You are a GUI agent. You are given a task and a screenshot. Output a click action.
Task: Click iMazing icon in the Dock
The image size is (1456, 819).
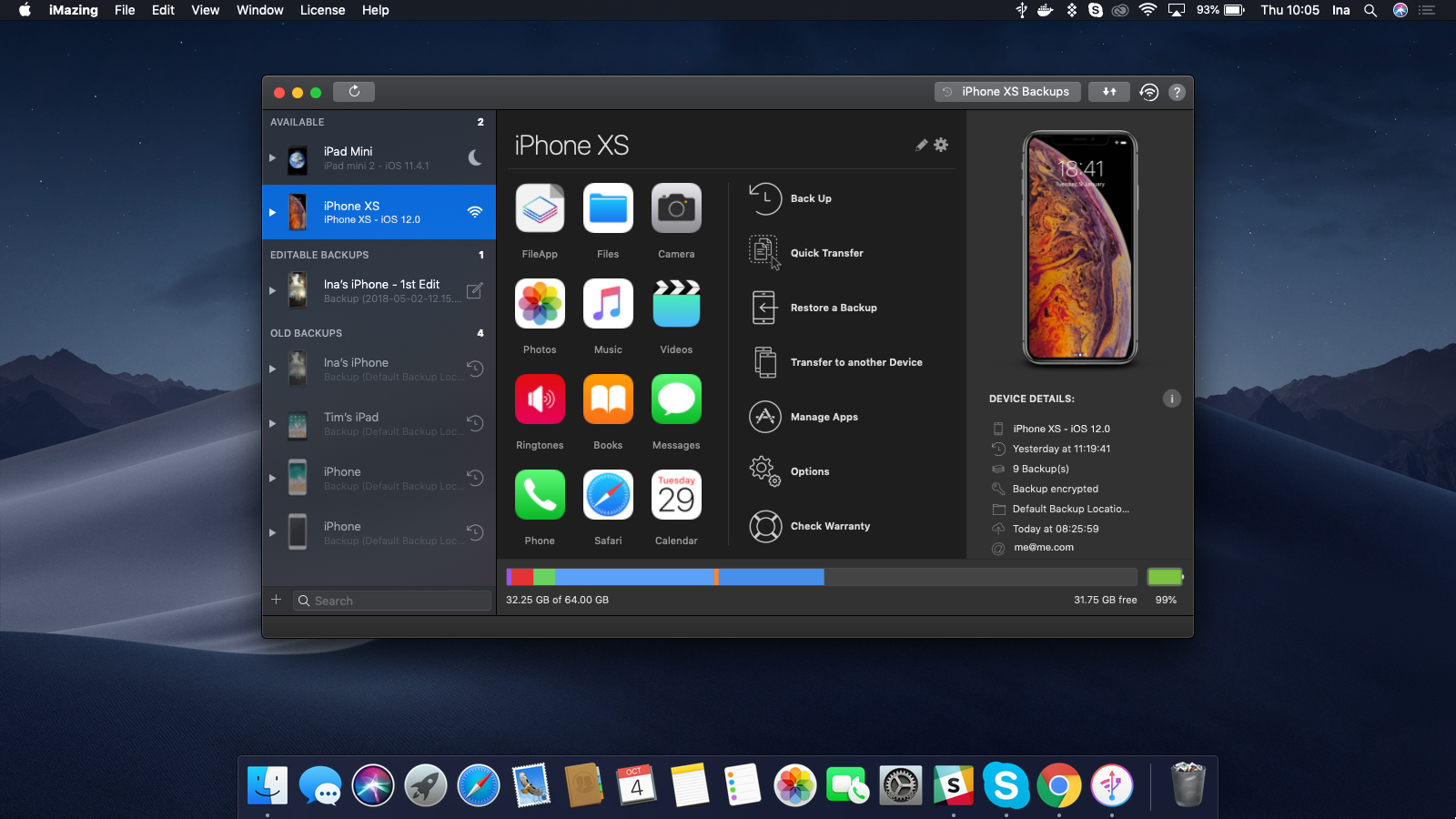point(1112,785)
